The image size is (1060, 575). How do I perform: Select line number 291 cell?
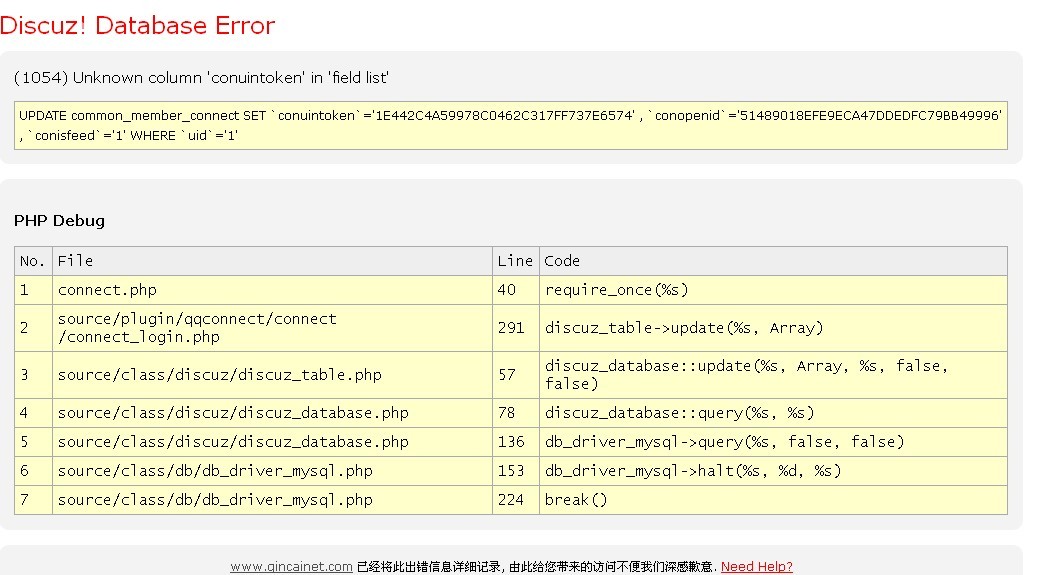(516, 328)
